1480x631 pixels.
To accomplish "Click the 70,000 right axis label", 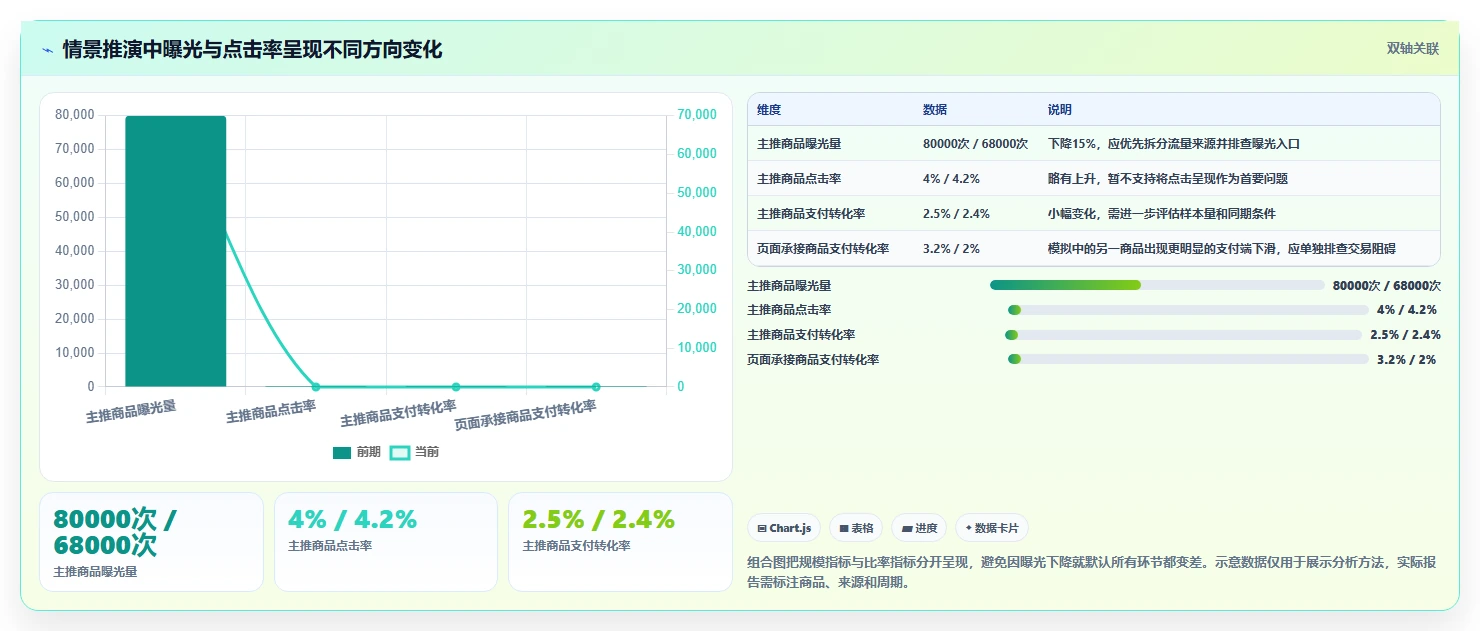I will 697,115.
